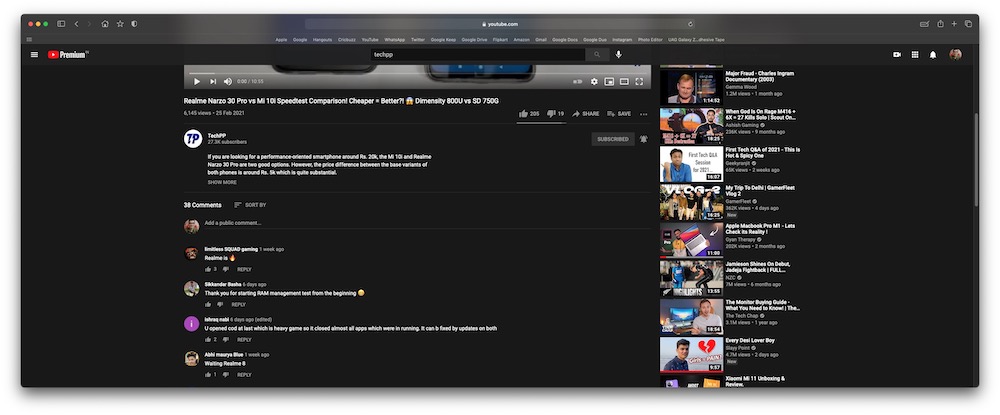Open the YouTube apps grid

[915, 55]
